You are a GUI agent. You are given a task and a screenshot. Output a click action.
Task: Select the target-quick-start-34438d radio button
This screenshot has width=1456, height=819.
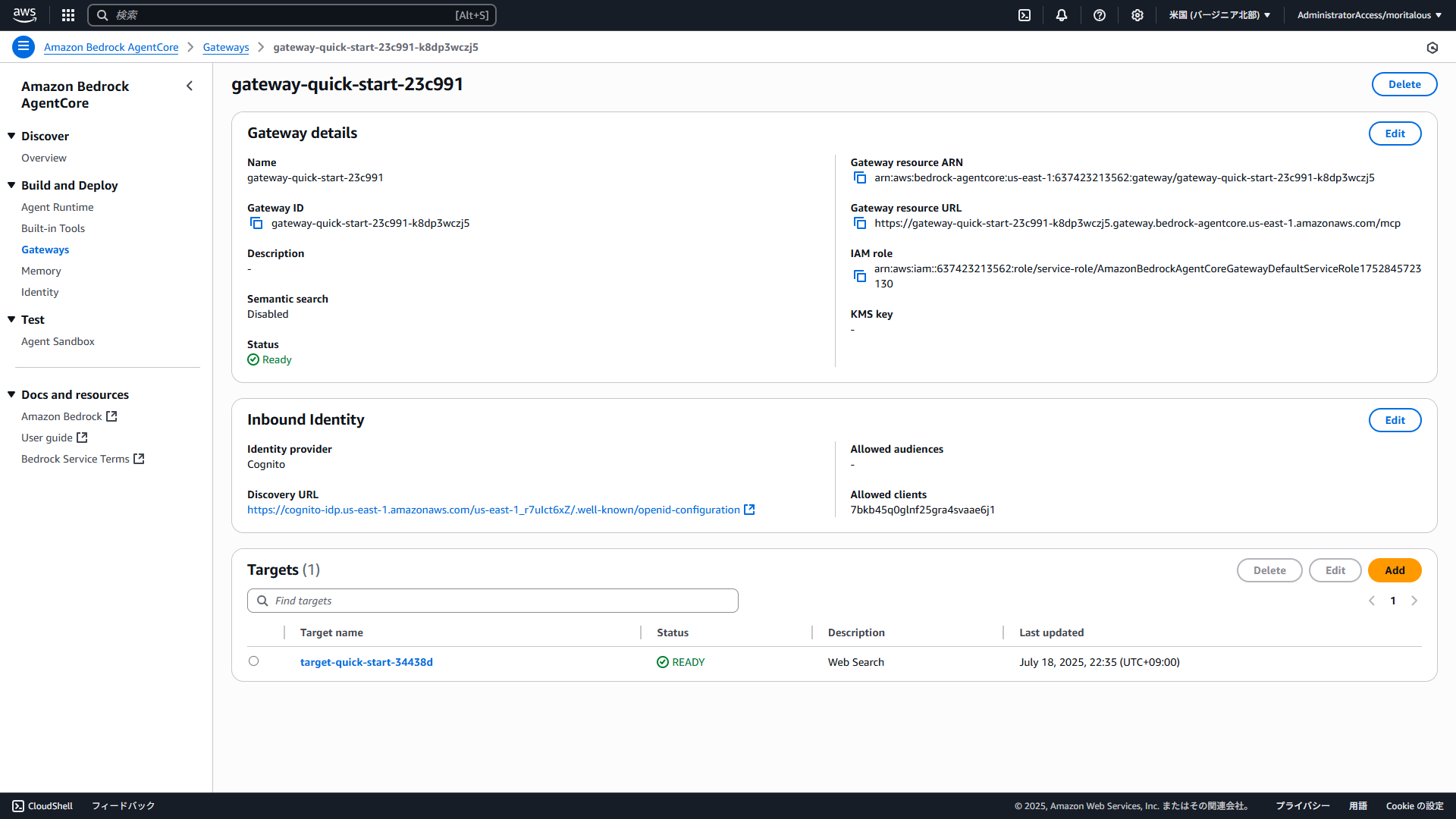(253, 661)
